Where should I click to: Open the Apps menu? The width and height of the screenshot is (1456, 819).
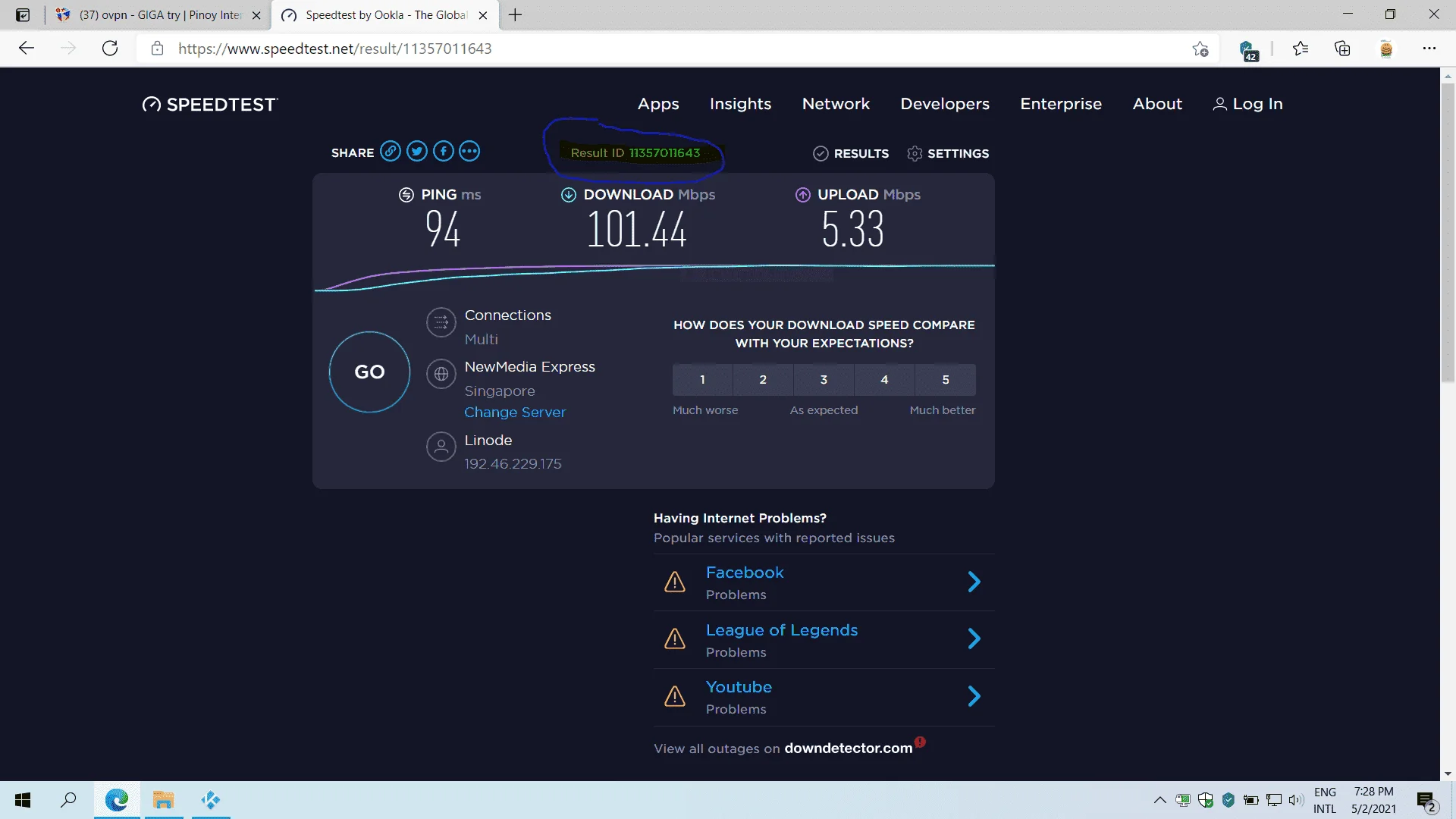click(658, 104)
